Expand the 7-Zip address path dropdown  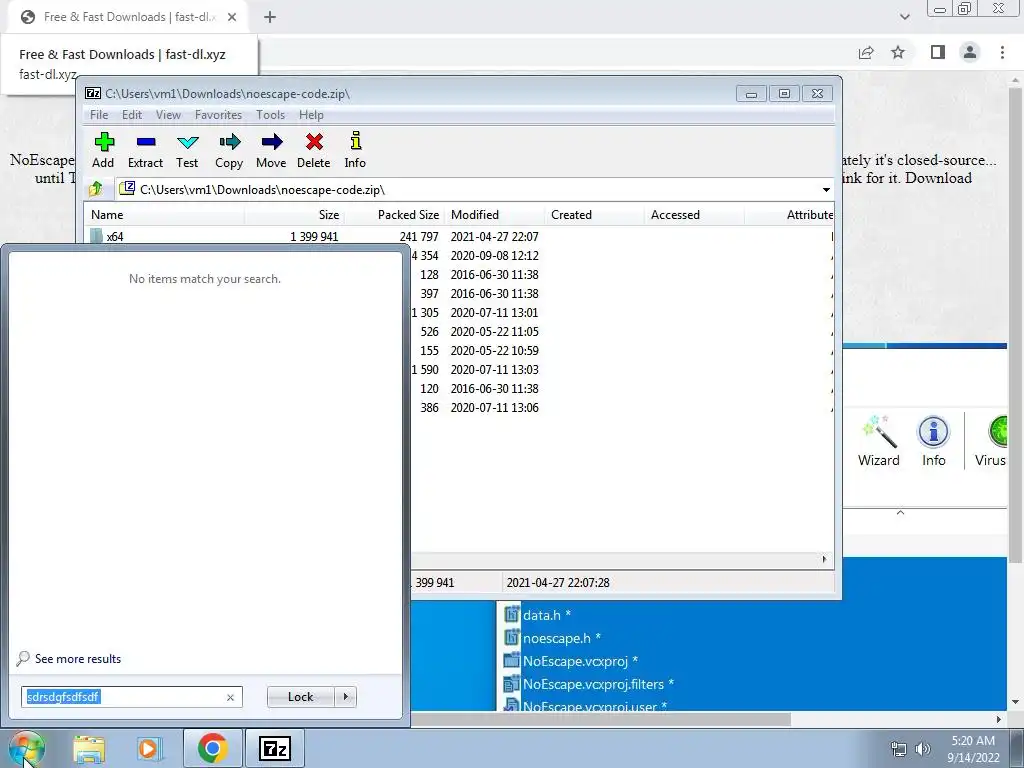click(x=826, y=189)
